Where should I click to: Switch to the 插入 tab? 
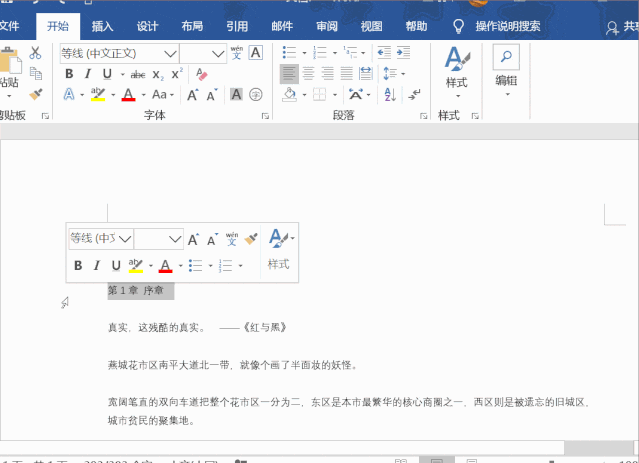(102, 26)
